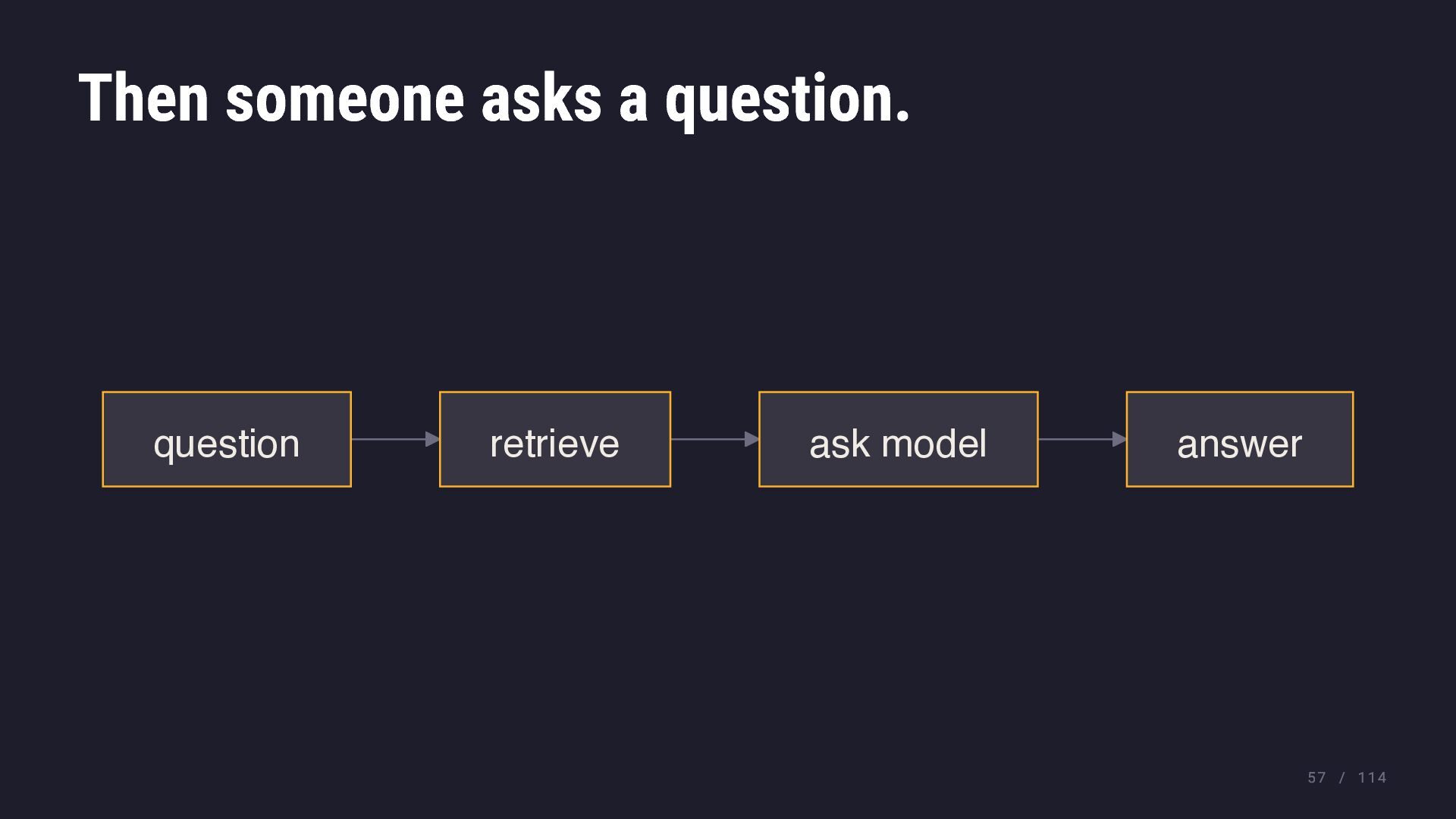Click the current slide number 57

point(1316,778)
